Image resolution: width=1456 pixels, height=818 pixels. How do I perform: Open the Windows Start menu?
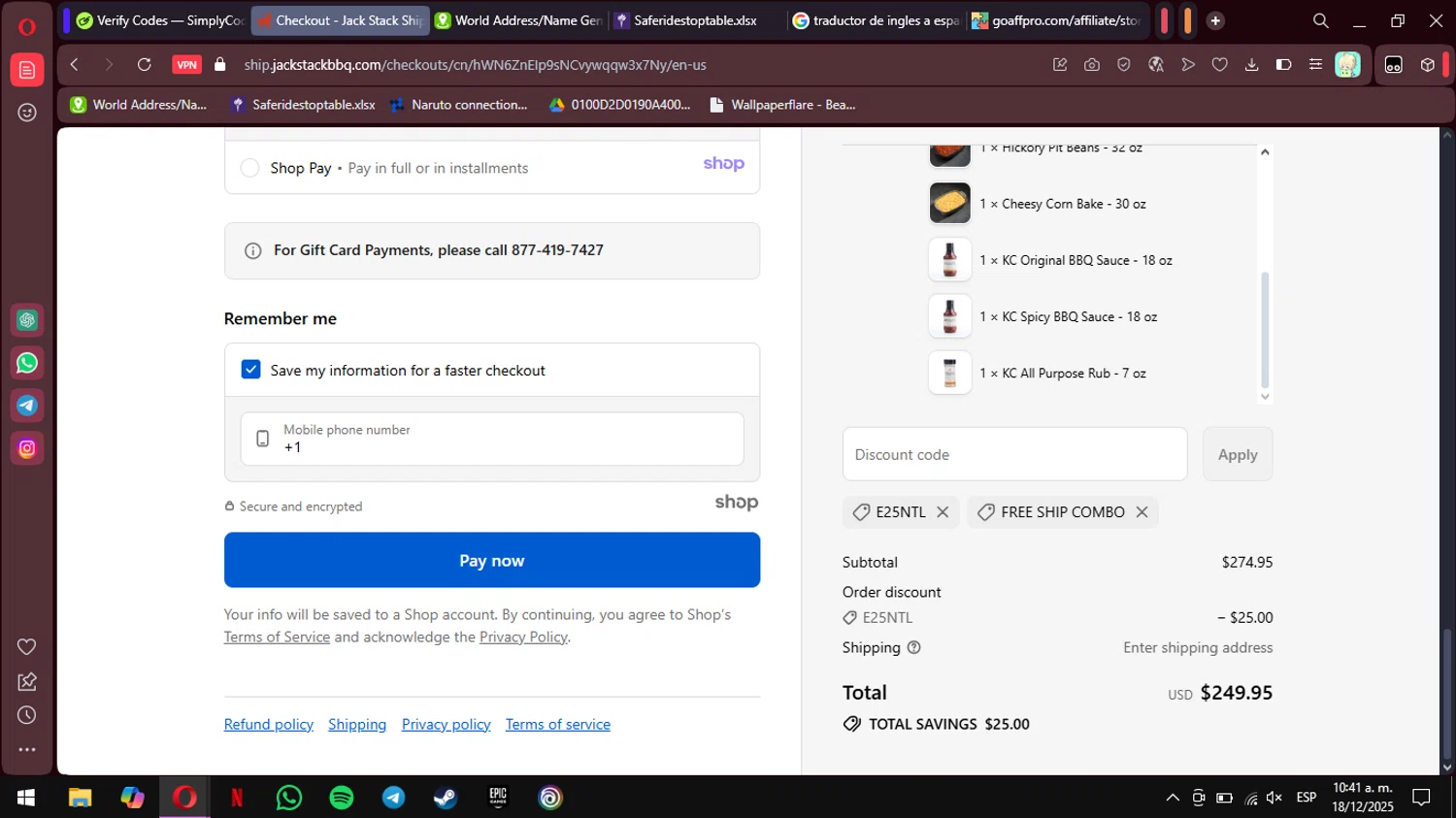click(x=26, y=798)
